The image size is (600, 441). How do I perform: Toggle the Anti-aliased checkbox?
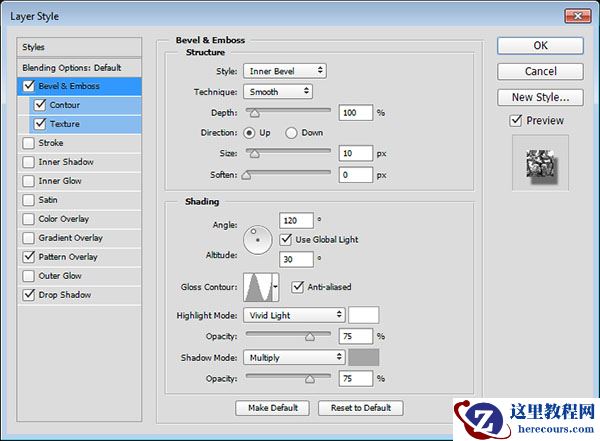pos(298,287)
